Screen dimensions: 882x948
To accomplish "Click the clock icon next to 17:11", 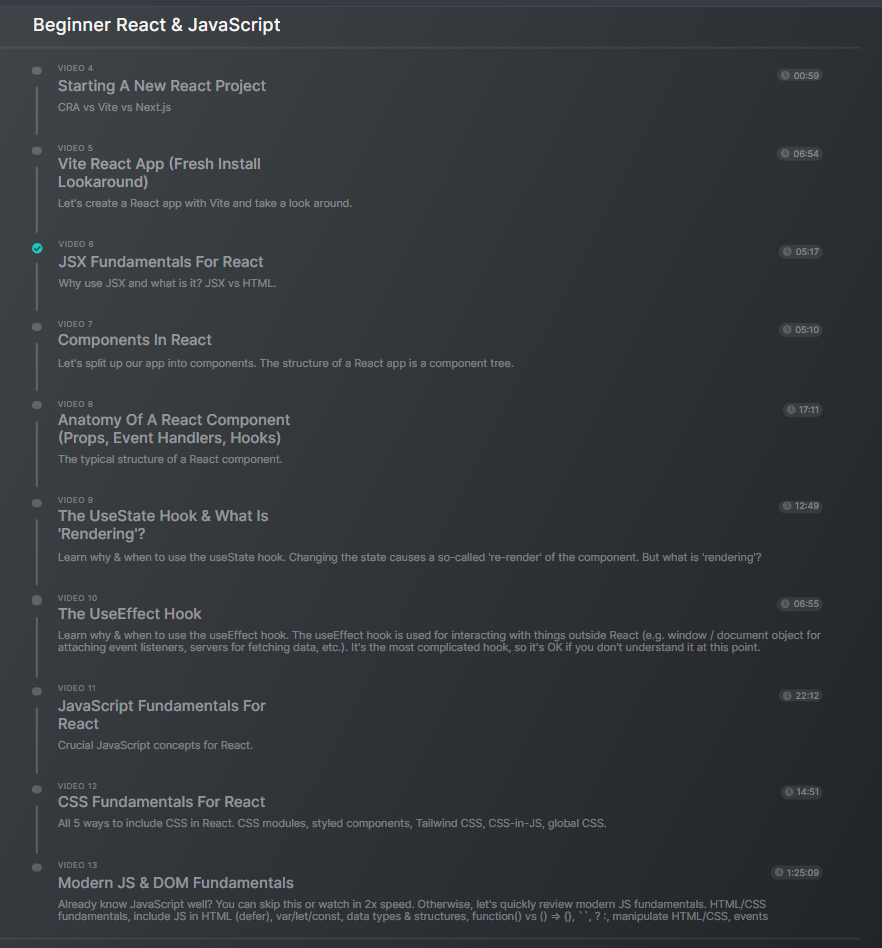I will pyautogui.click(x=791, y=410).
